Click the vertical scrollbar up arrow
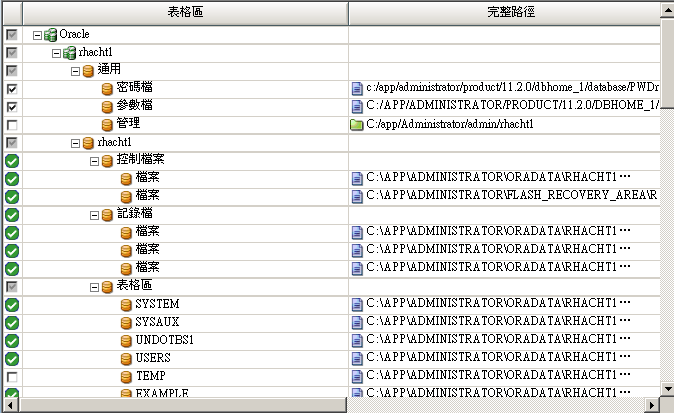The height and width of the screenshot is (413, 674). 667,9
